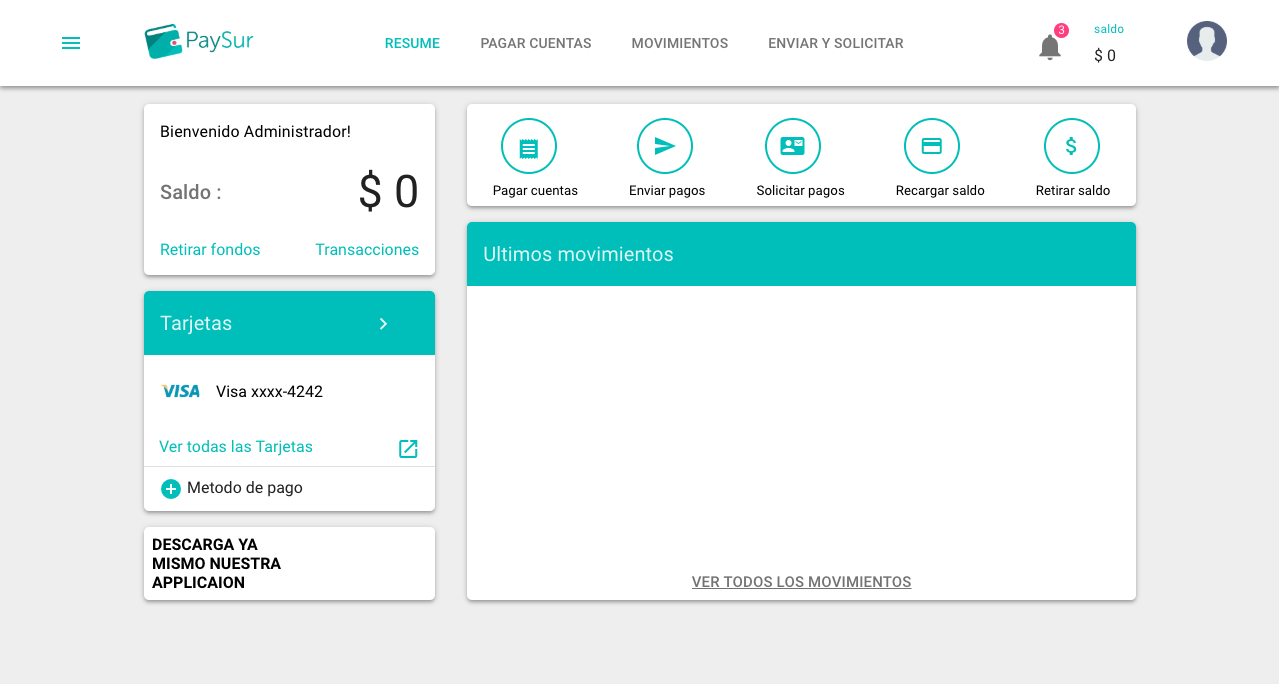Switch to the MOVIMIENTOS tab
The height and width of the screenshot is (684, 1279).
tap(679, 43)
